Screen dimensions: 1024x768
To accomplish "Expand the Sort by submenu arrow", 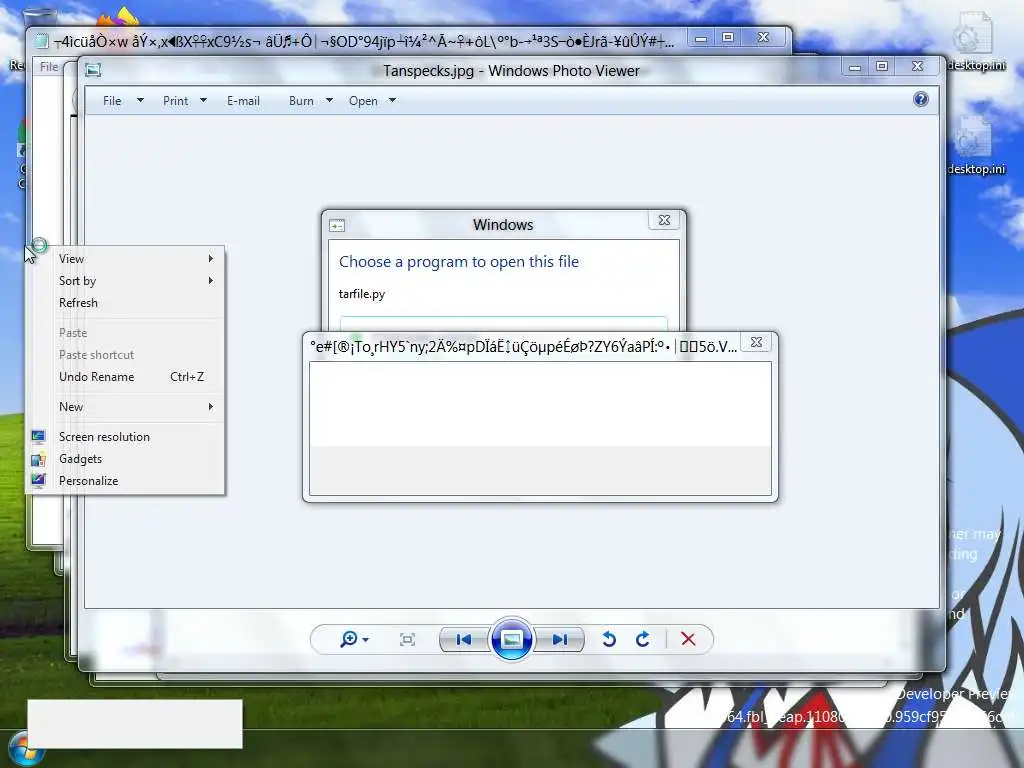I will coord(211,281).
